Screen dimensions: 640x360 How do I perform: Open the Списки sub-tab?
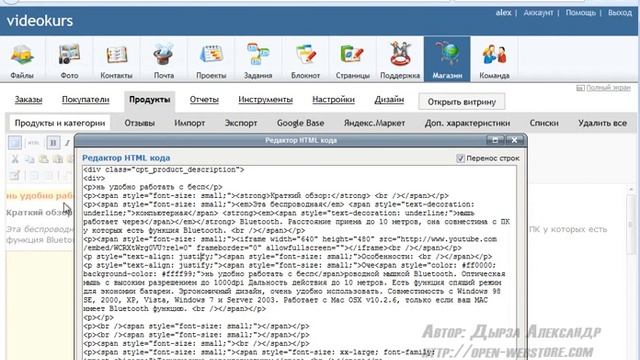coord(544,123)
